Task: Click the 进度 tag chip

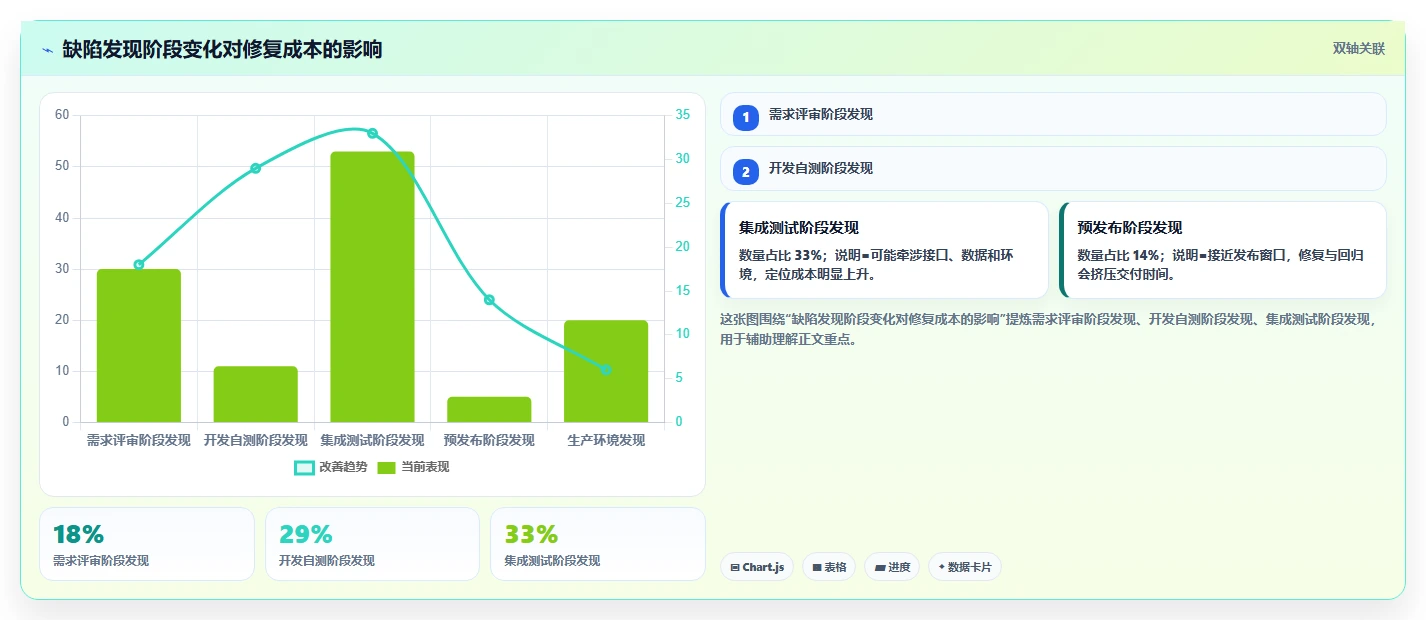Action: click(892, 567)
